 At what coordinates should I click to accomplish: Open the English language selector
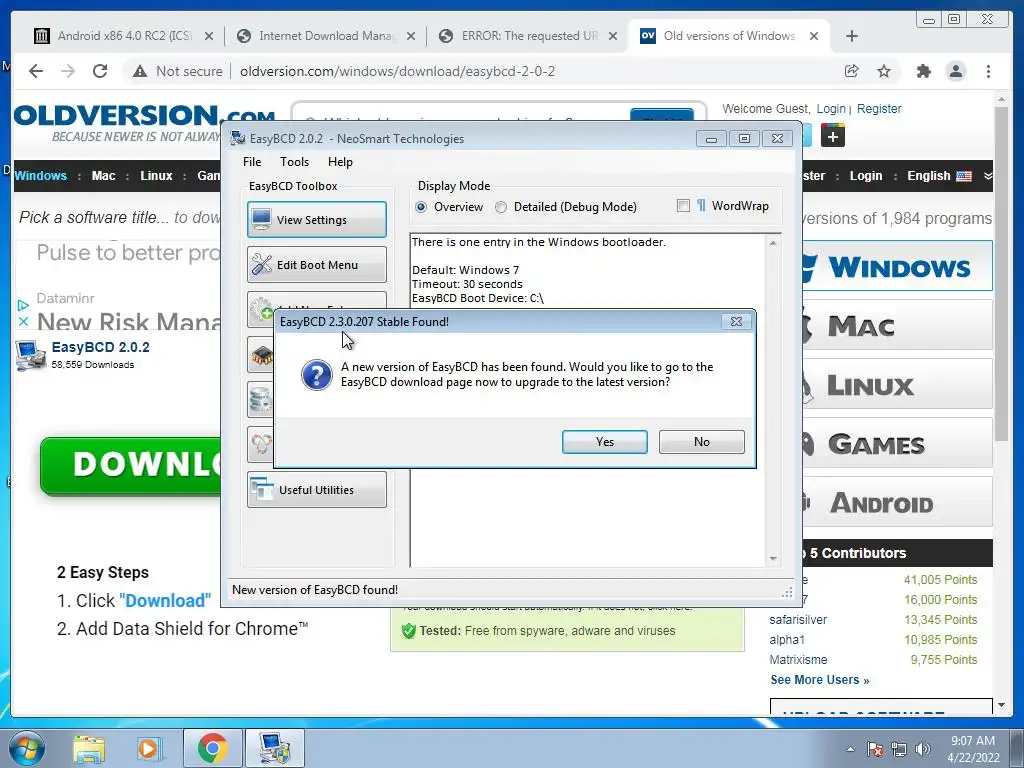[939, 176]
